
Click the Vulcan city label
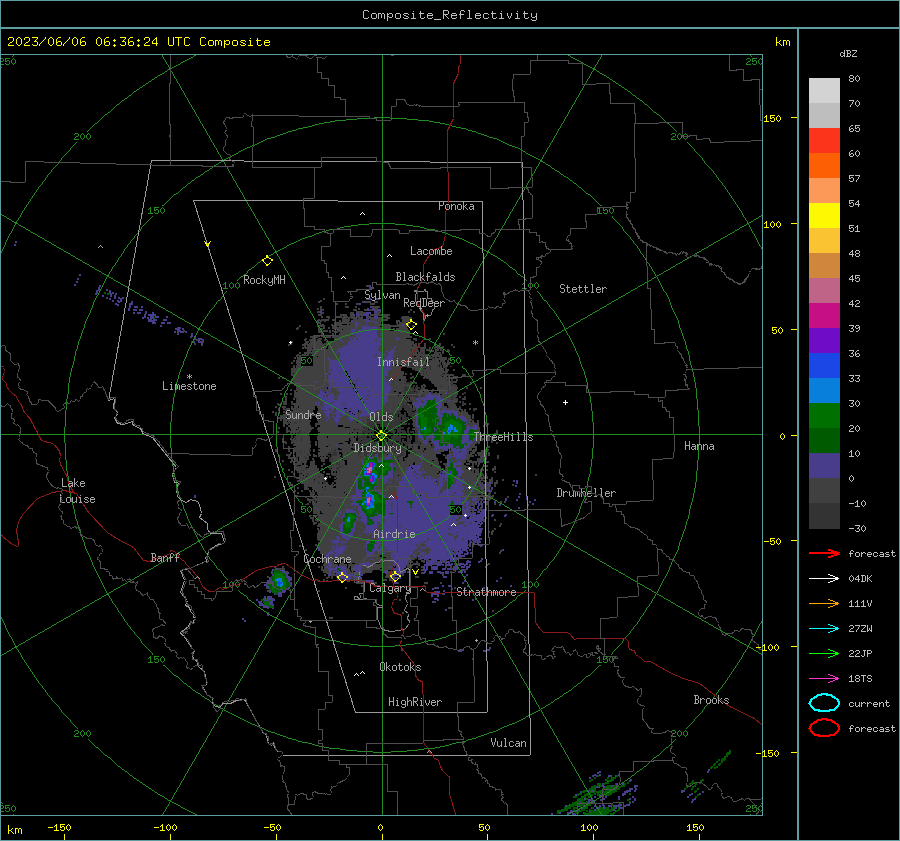coord(509,743)
